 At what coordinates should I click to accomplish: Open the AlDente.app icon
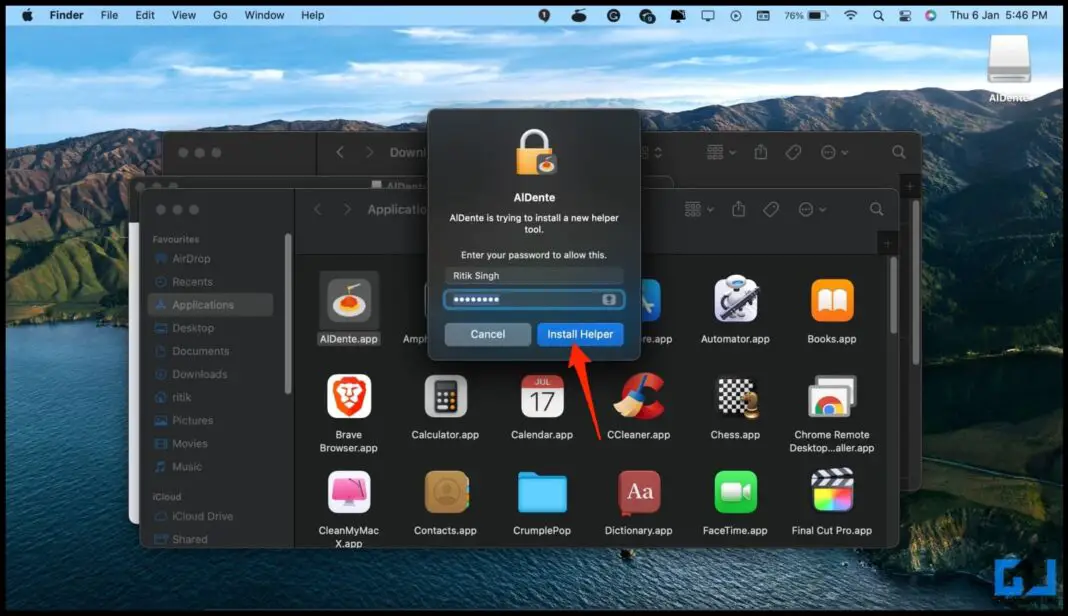(x=349, y=301)
